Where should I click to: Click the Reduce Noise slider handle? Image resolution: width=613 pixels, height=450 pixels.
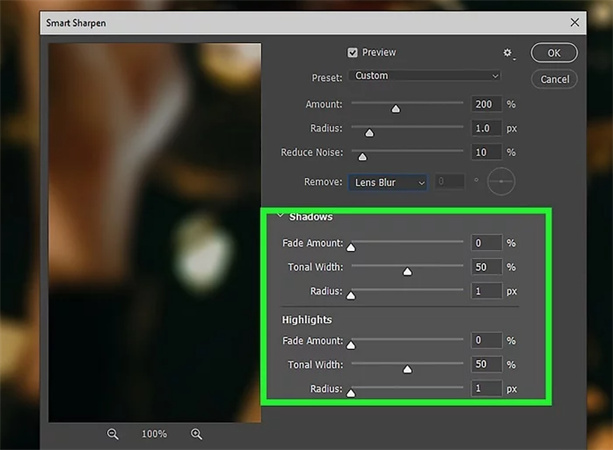(x=362, y=157)
